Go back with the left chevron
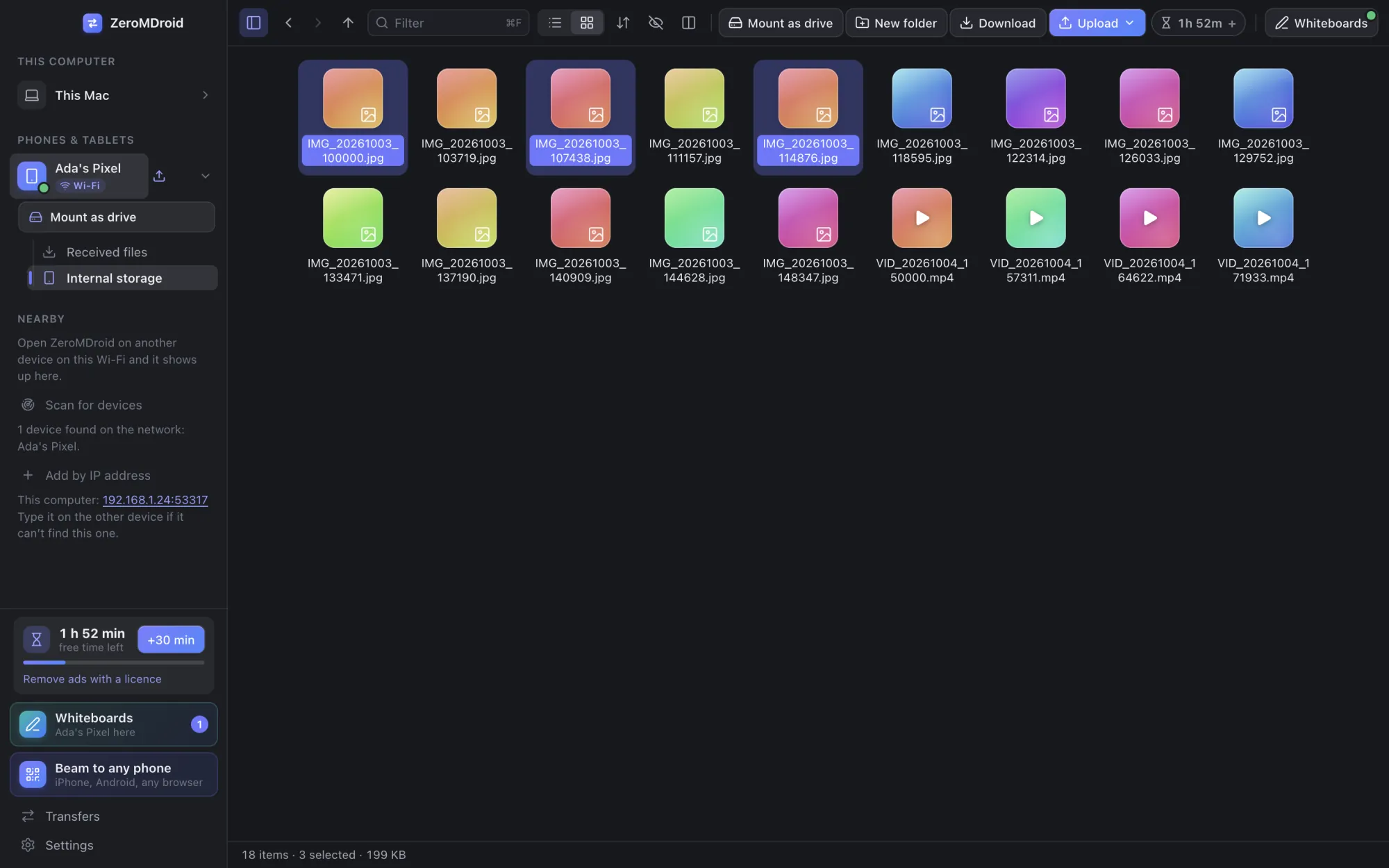The width and height of the screenshot is (1389, 868). click(x=288, y=23)
